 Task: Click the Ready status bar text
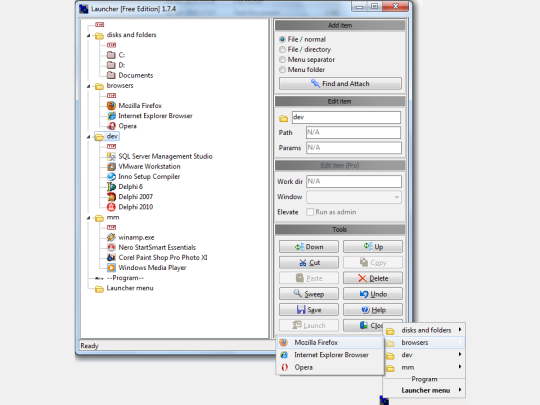89,346
